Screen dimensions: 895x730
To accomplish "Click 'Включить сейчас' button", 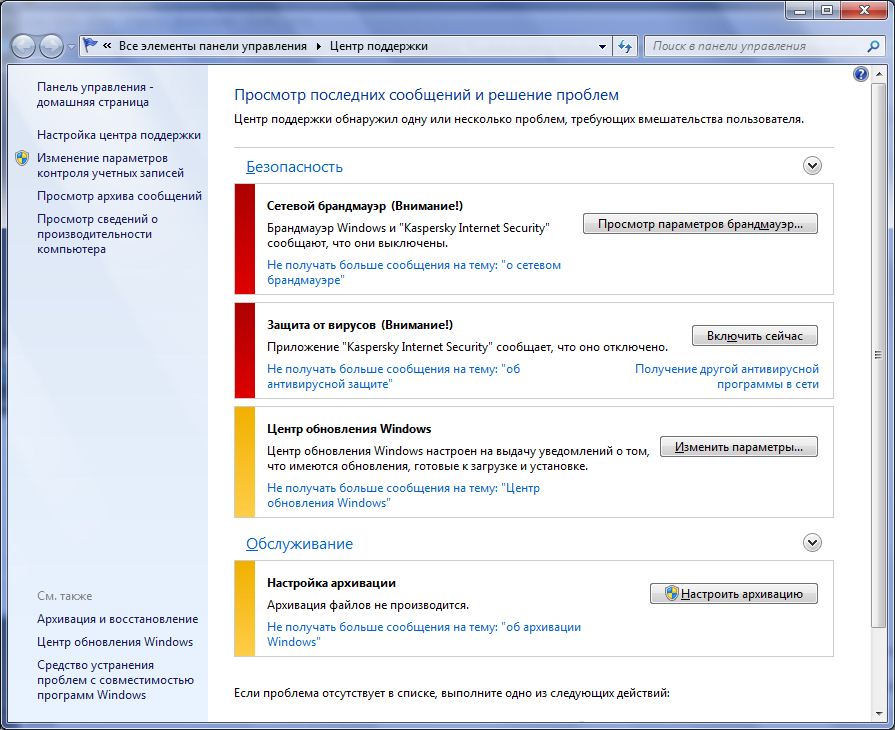I will 755,336.
